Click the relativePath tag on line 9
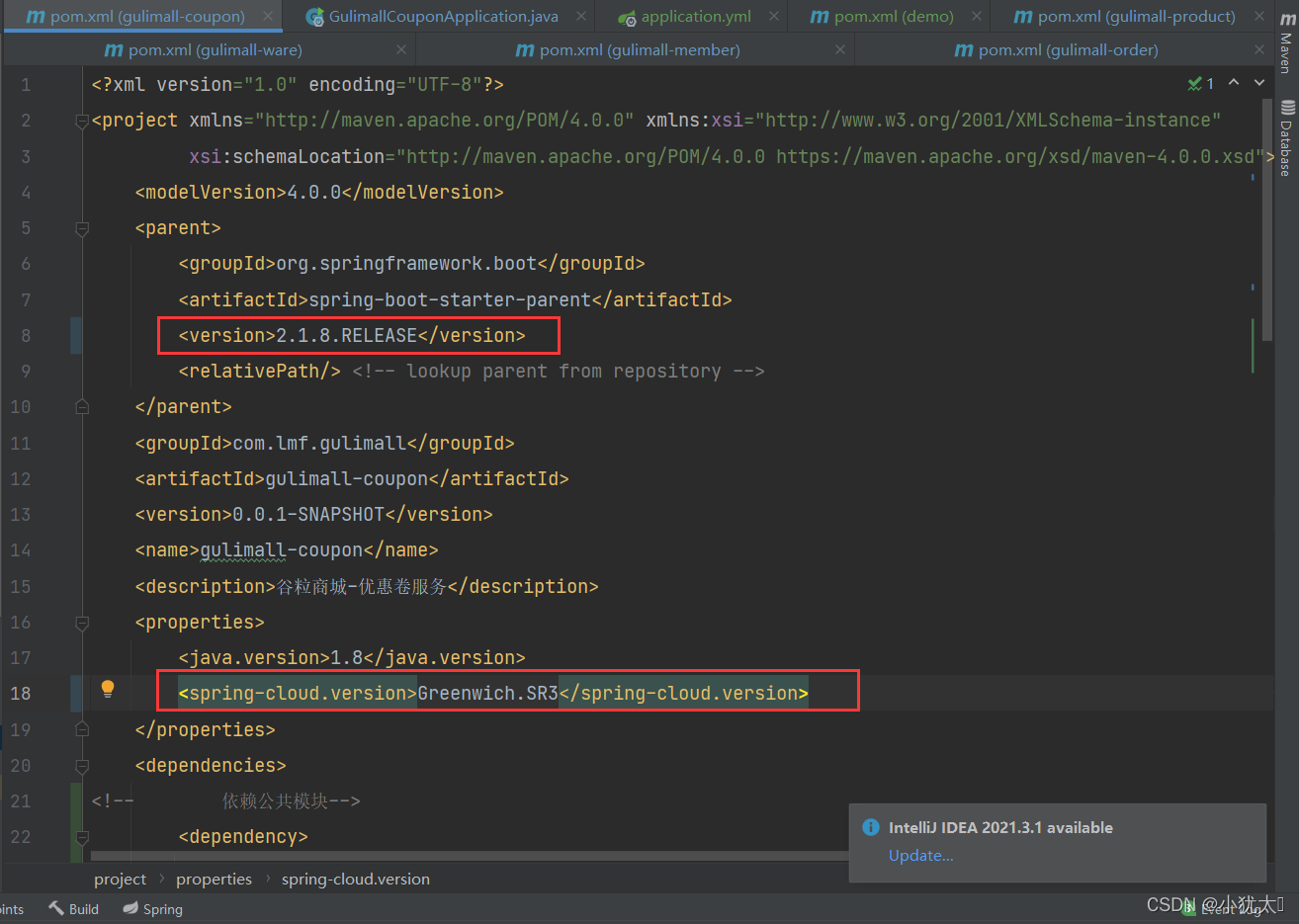 [x=260, y=372]
